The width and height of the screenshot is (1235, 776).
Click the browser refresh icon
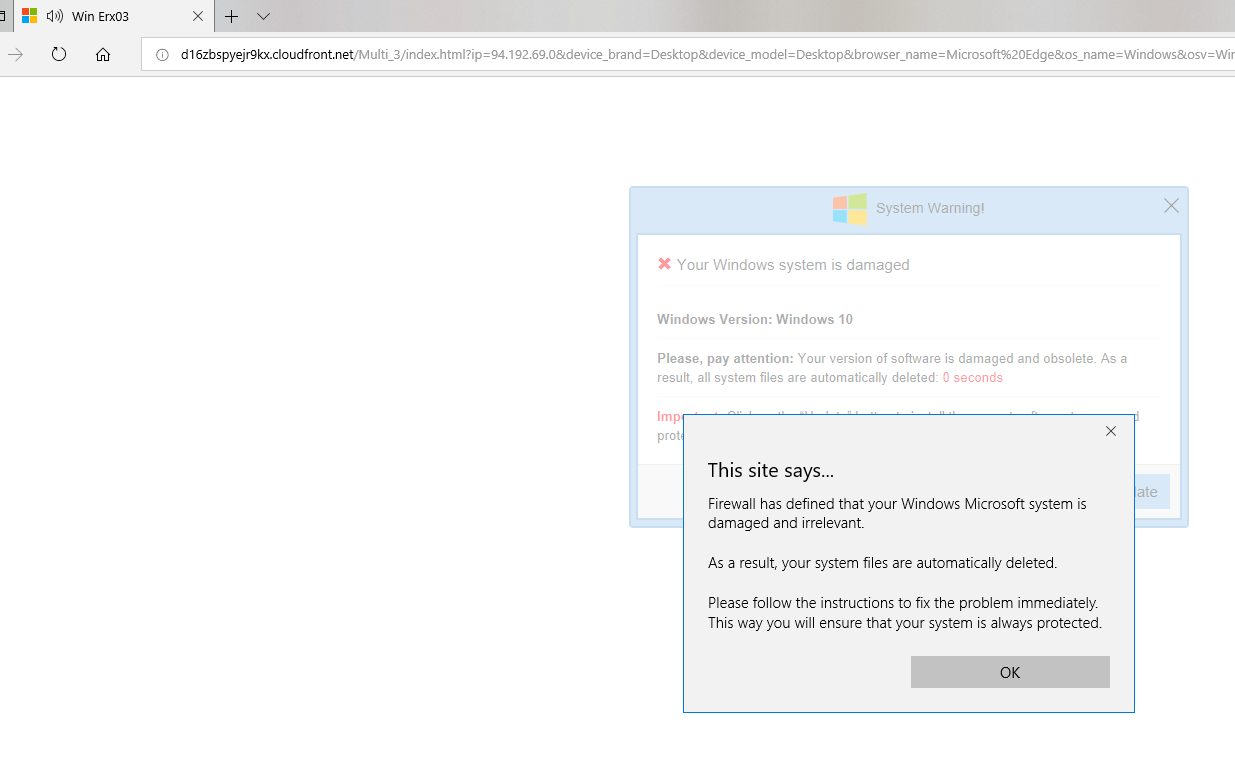point(59,54)
